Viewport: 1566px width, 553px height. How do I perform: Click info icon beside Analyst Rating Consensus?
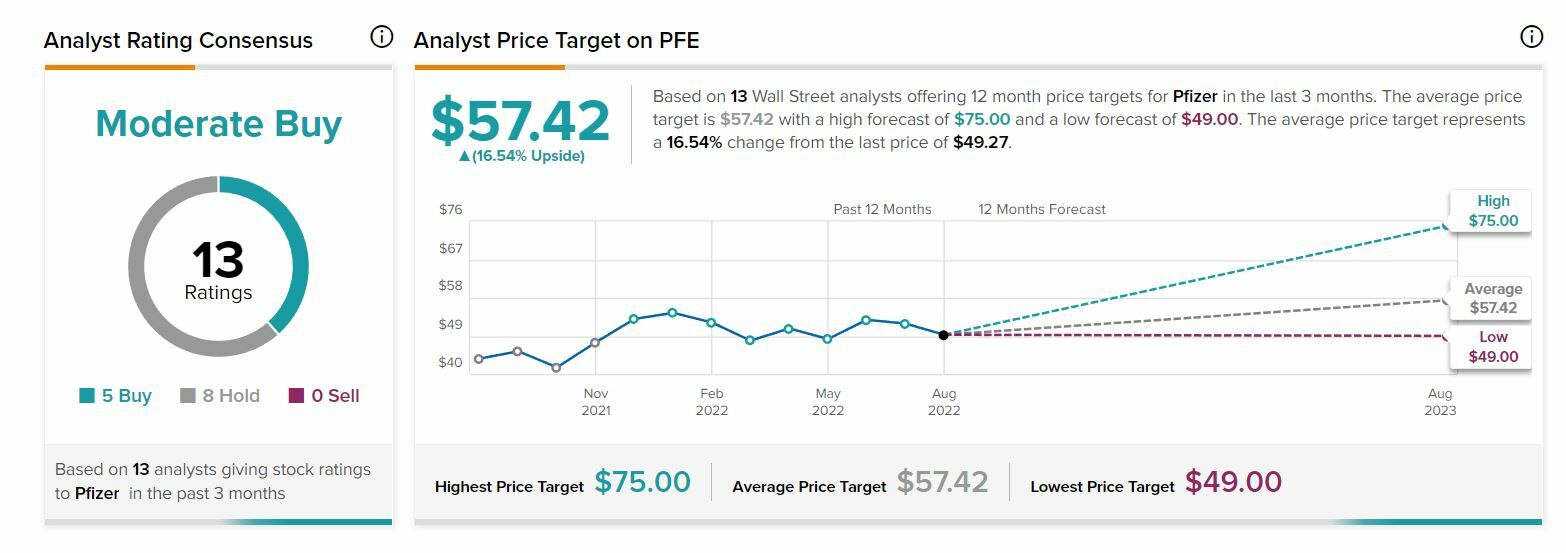coord(381,38)
